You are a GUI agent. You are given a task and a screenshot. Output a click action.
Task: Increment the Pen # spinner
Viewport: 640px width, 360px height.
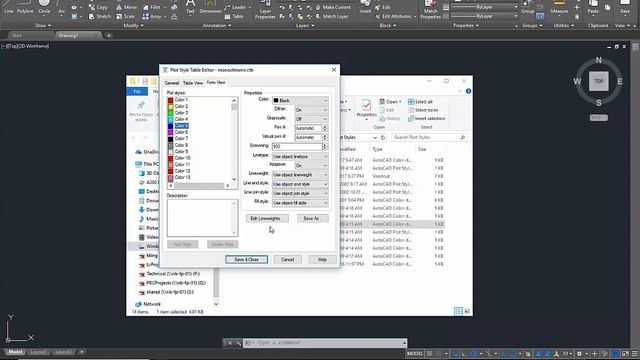point(324,127)
